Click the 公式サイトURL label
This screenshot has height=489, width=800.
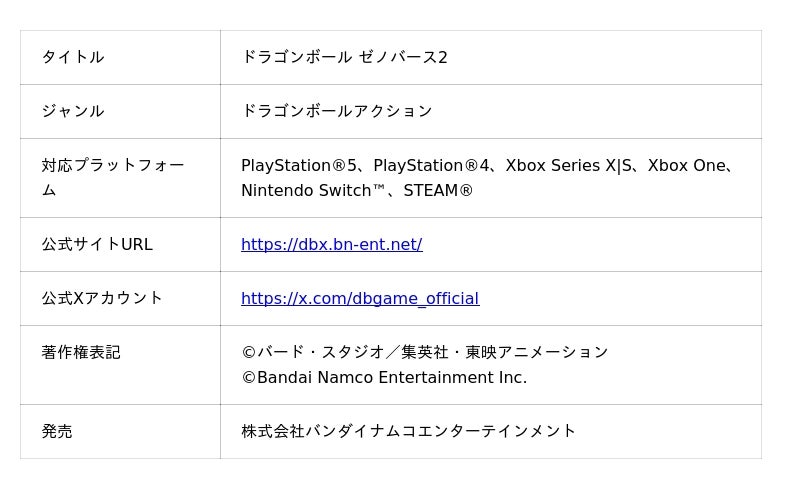click(x=97, y=245)
